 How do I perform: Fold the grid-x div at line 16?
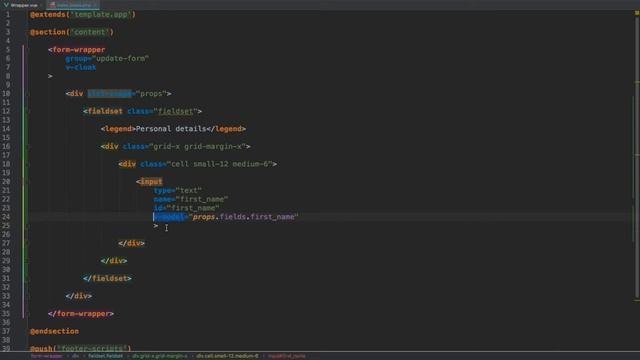(28, 147)
